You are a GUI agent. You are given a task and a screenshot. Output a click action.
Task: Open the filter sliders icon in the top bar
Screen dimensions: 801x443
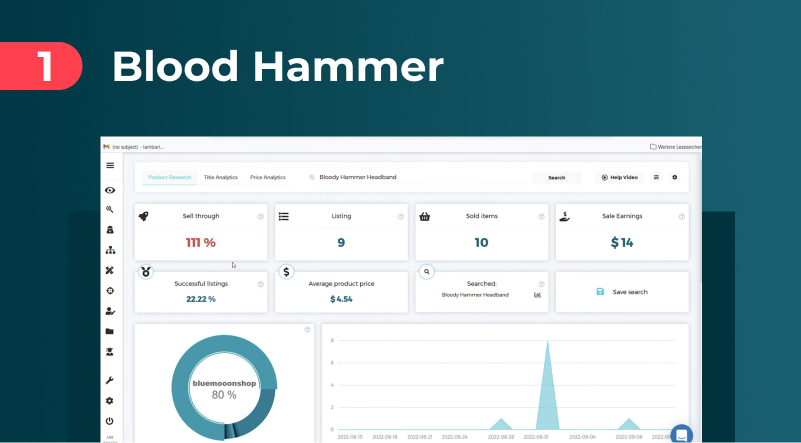[x=656, y=177]
